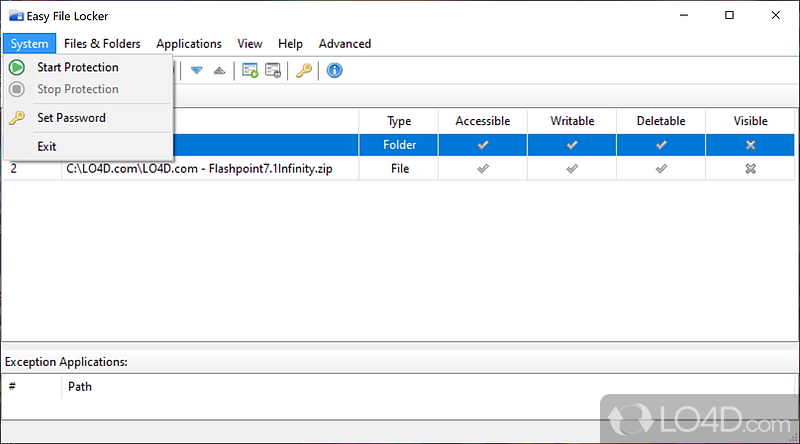Click the green Start Protection play icon
This screenshot has height=444, width=800.
click(x=17, y=67)
